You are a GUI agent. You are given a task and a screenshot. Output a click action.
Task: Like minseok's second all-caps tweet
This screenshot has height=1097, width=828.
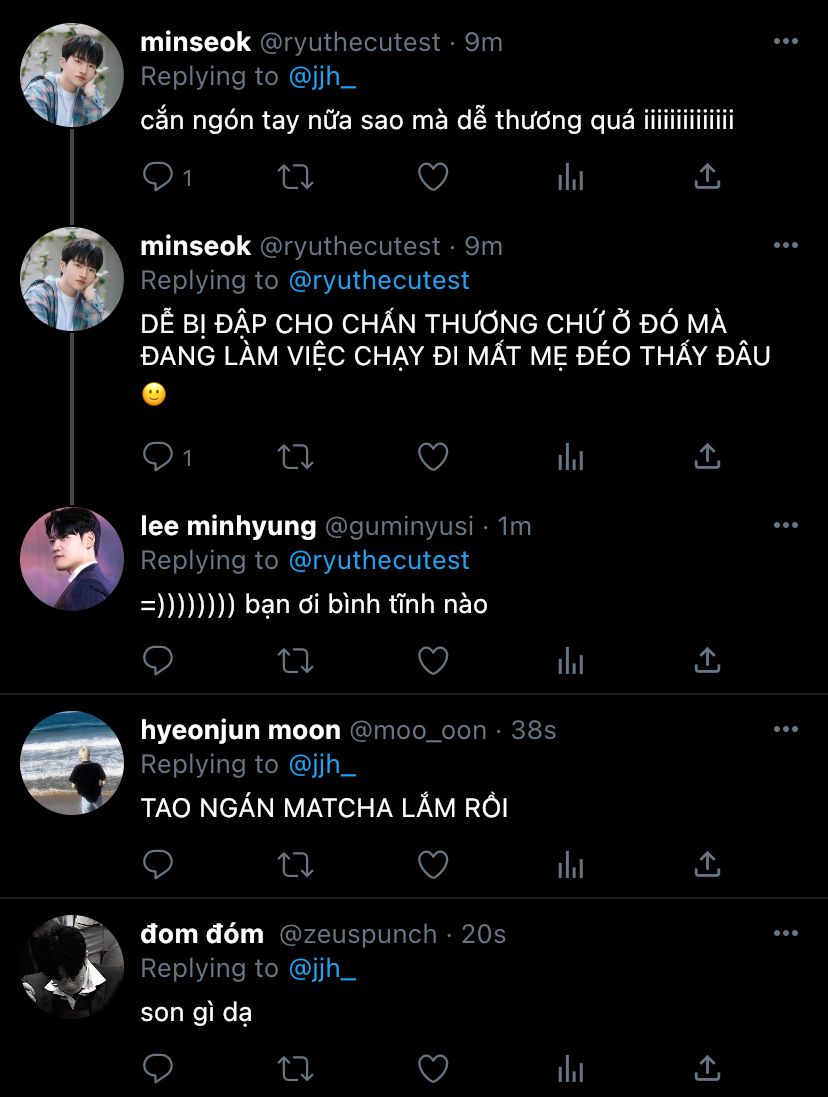[x=433, y=458]
